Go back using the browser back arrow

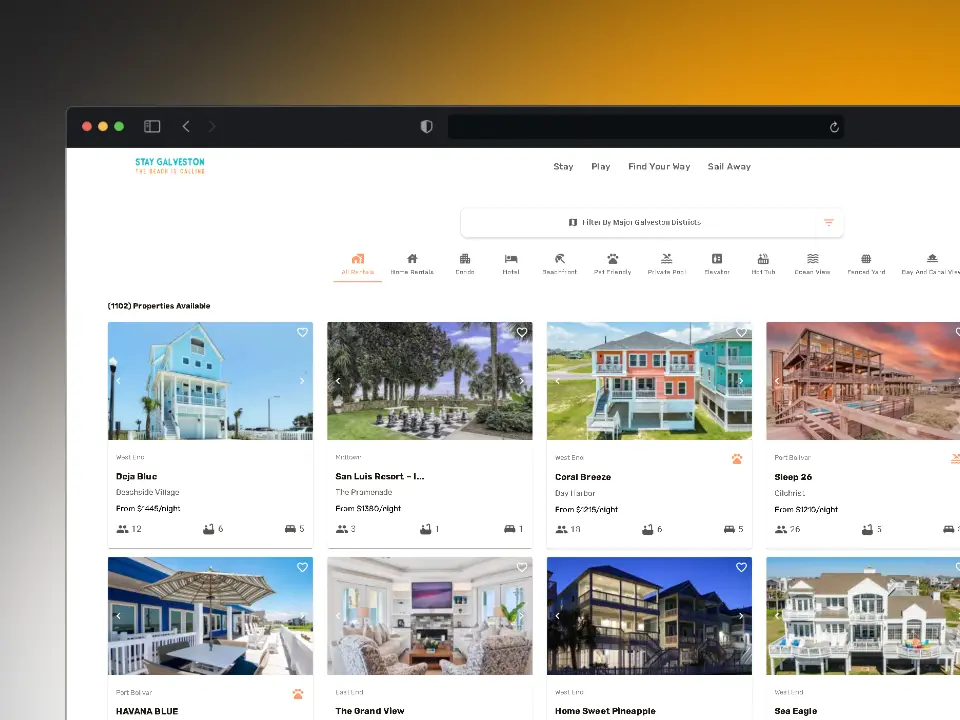(x=186, y=126)
